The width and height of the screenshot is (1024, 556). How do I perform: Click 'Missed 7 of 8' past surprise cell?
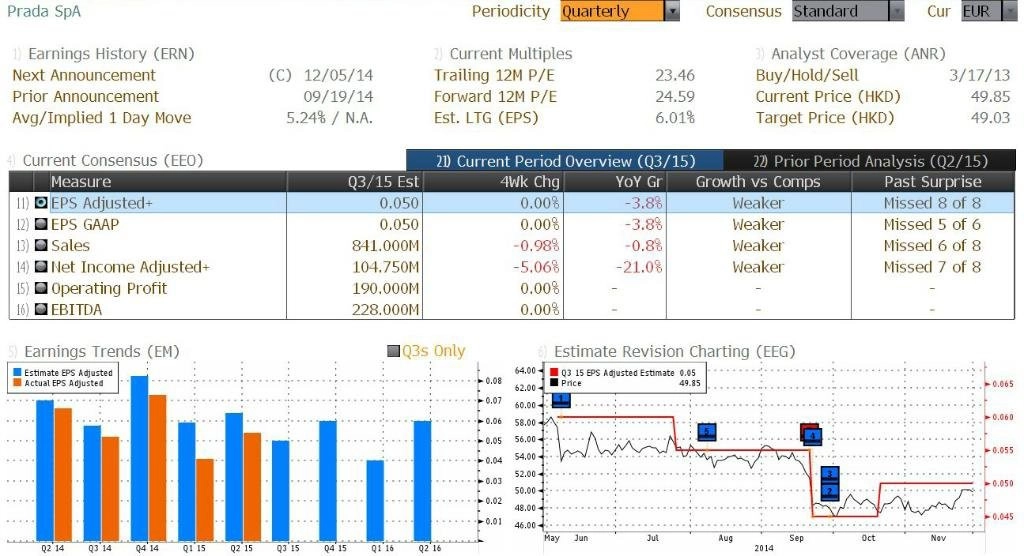[933, 267]
